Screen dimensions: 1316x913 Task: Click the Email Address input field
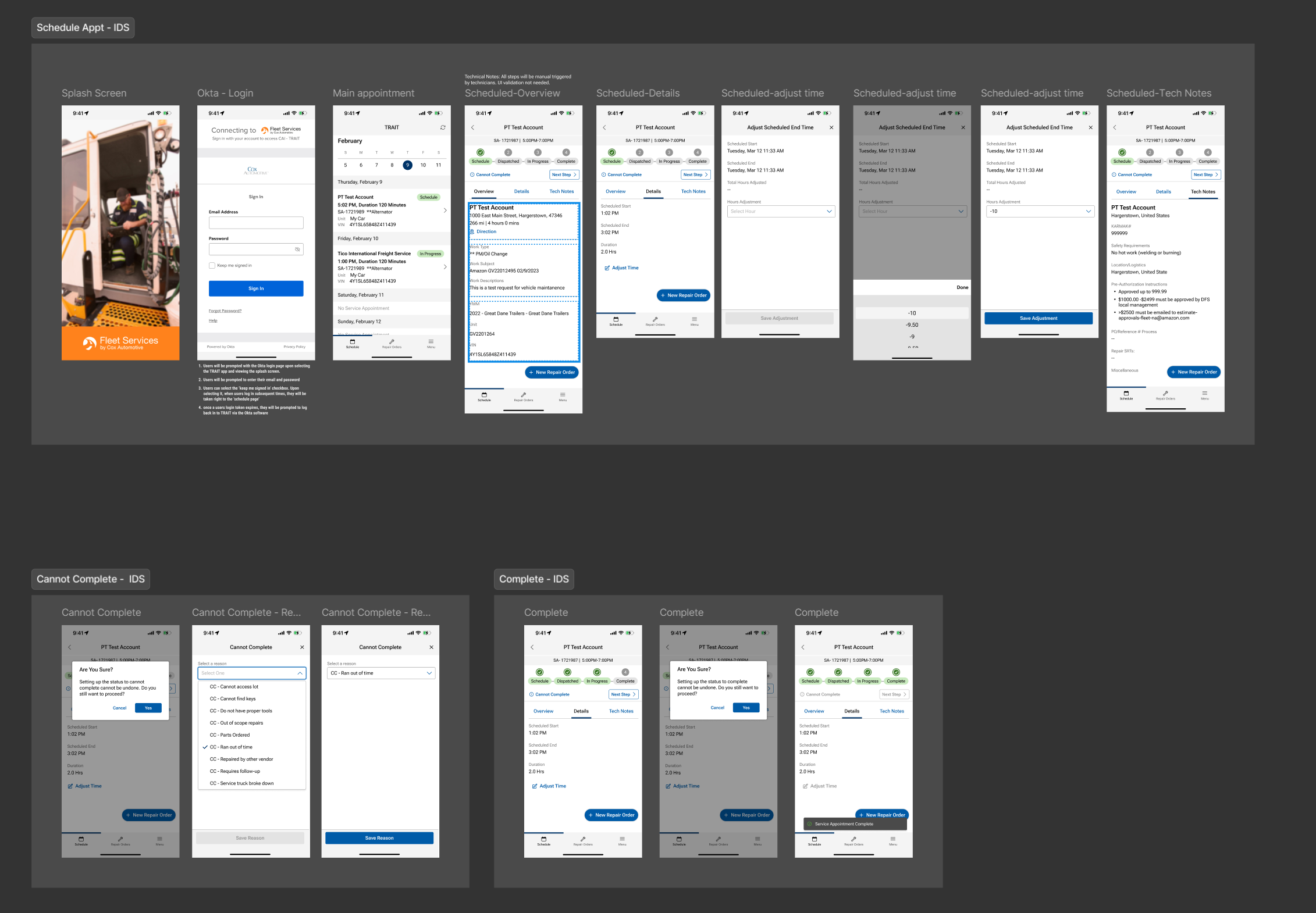click(256, 223)
